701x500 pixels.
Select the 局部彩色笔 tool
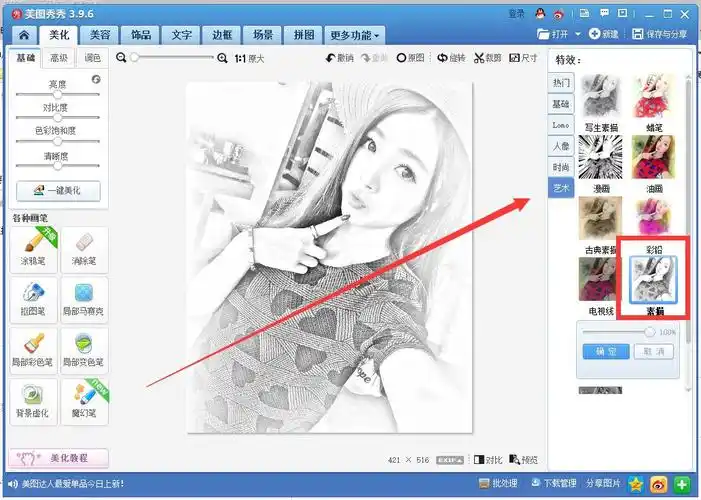point(34,351)
